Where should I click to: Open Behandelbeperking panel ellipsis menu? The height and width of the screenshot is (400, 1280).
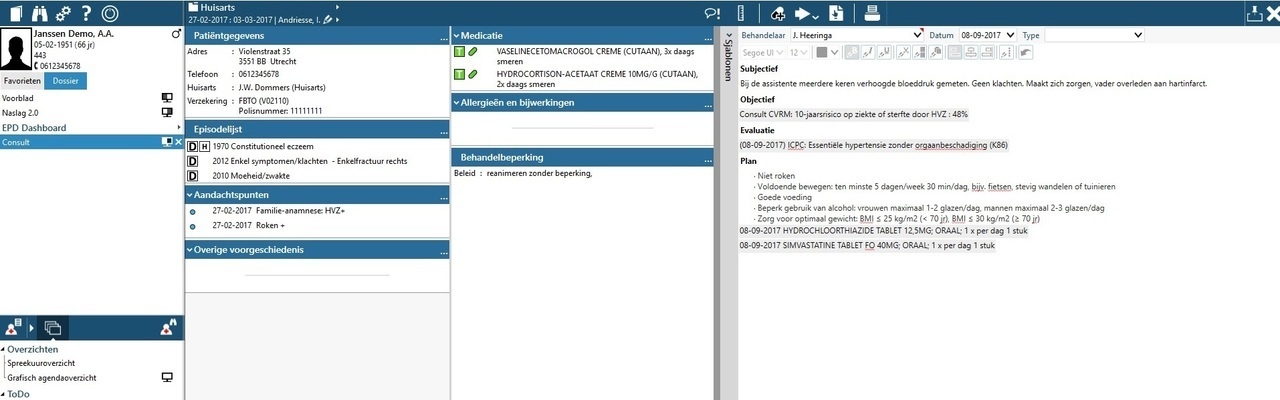(x=709, y=160)
